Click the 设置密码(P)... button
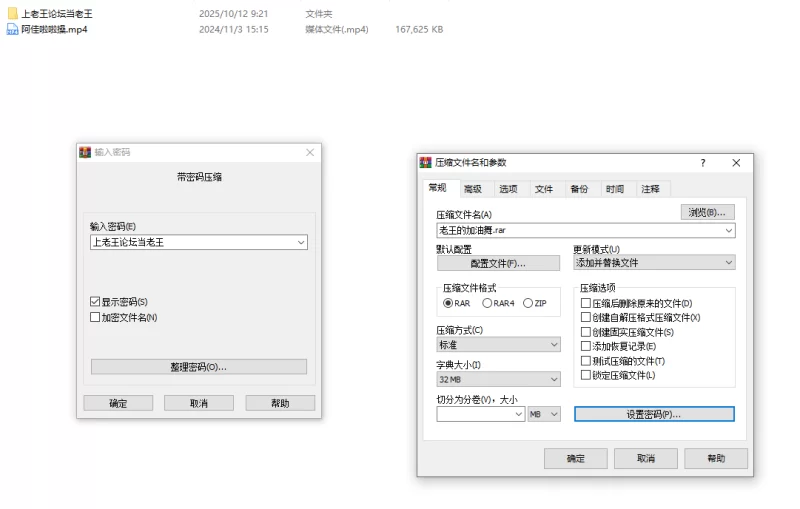 (x=654, y=414)
